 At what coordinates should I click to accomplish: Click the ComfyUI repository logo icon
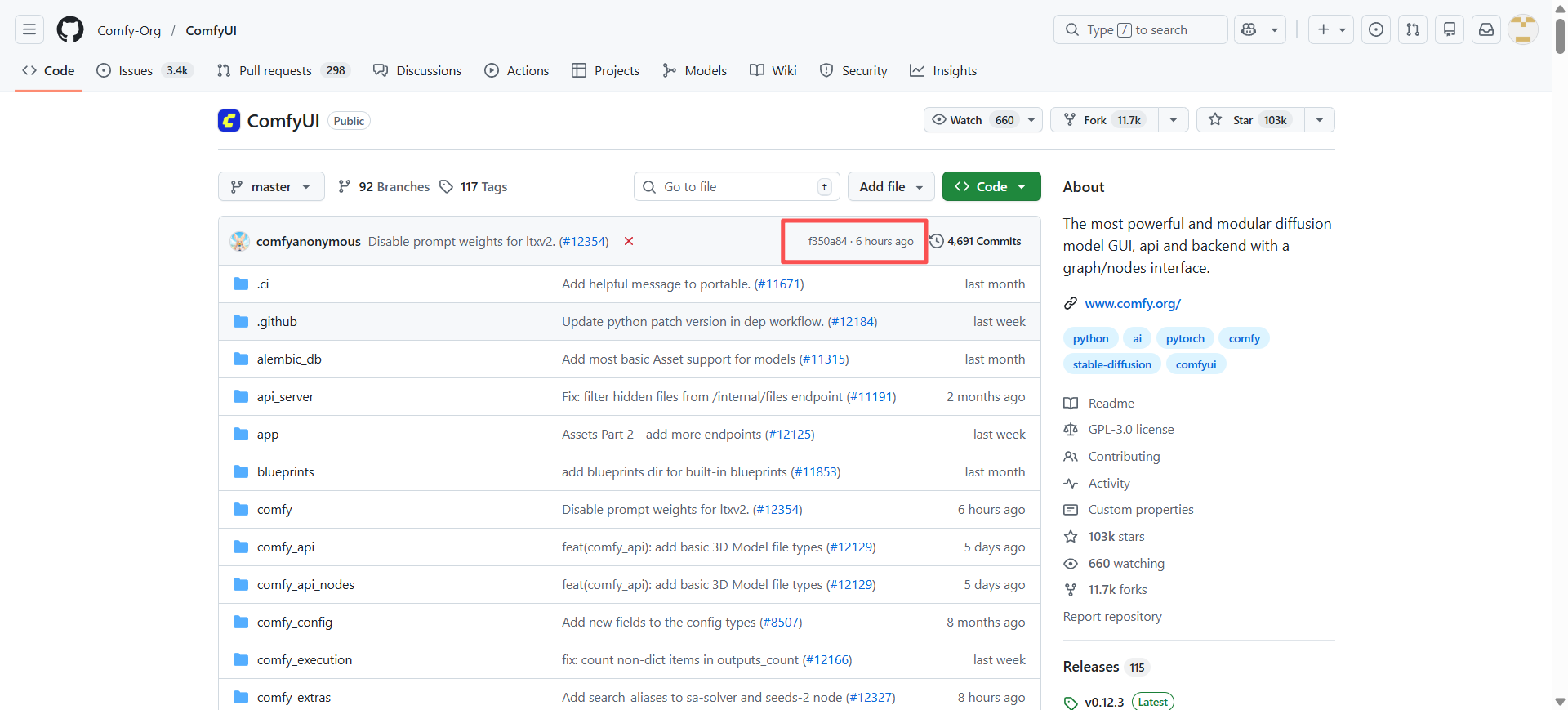click(229, 121)
